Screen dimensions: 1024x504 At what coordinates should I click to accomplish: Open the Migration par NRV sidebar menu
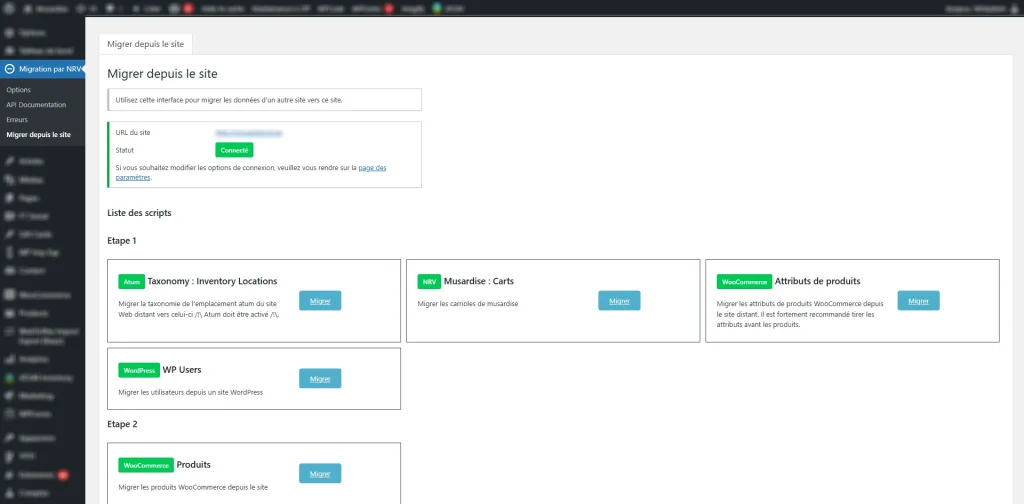pyautogui.click(x=42, y=69)
